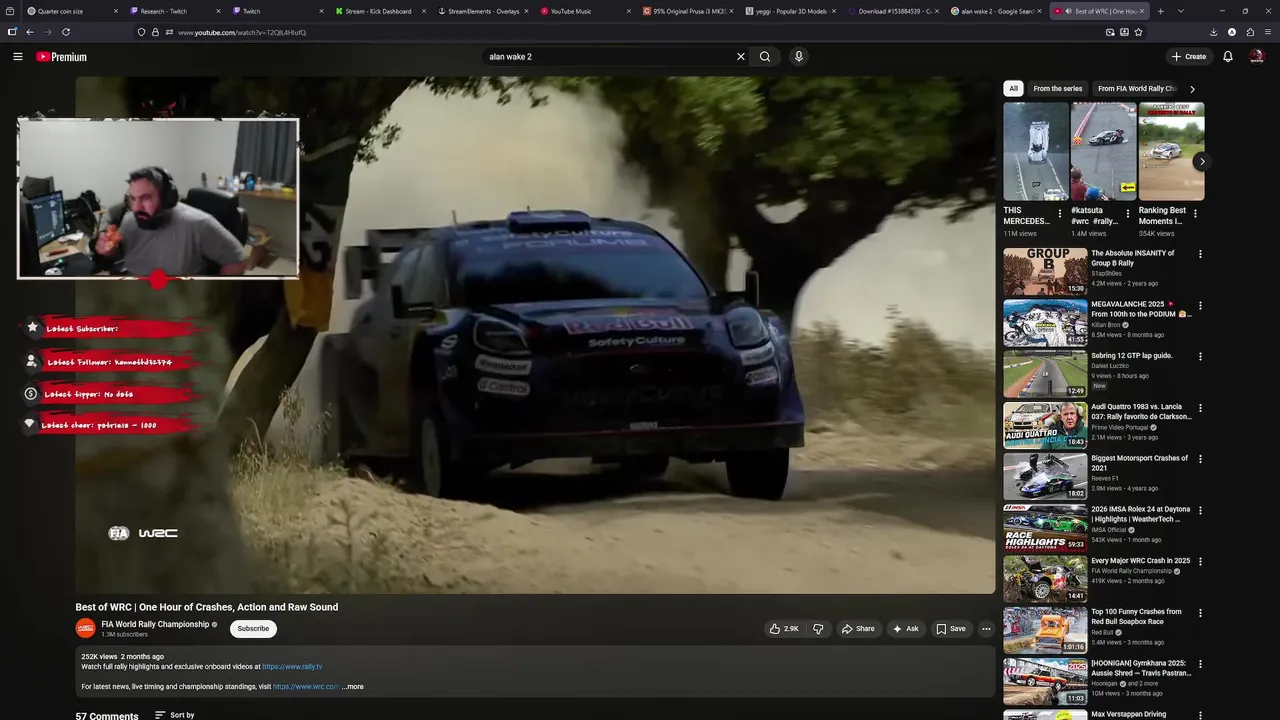Open a new browser tab
1280x720 pixels.
pyautogui.click(x=1161, y=11)
